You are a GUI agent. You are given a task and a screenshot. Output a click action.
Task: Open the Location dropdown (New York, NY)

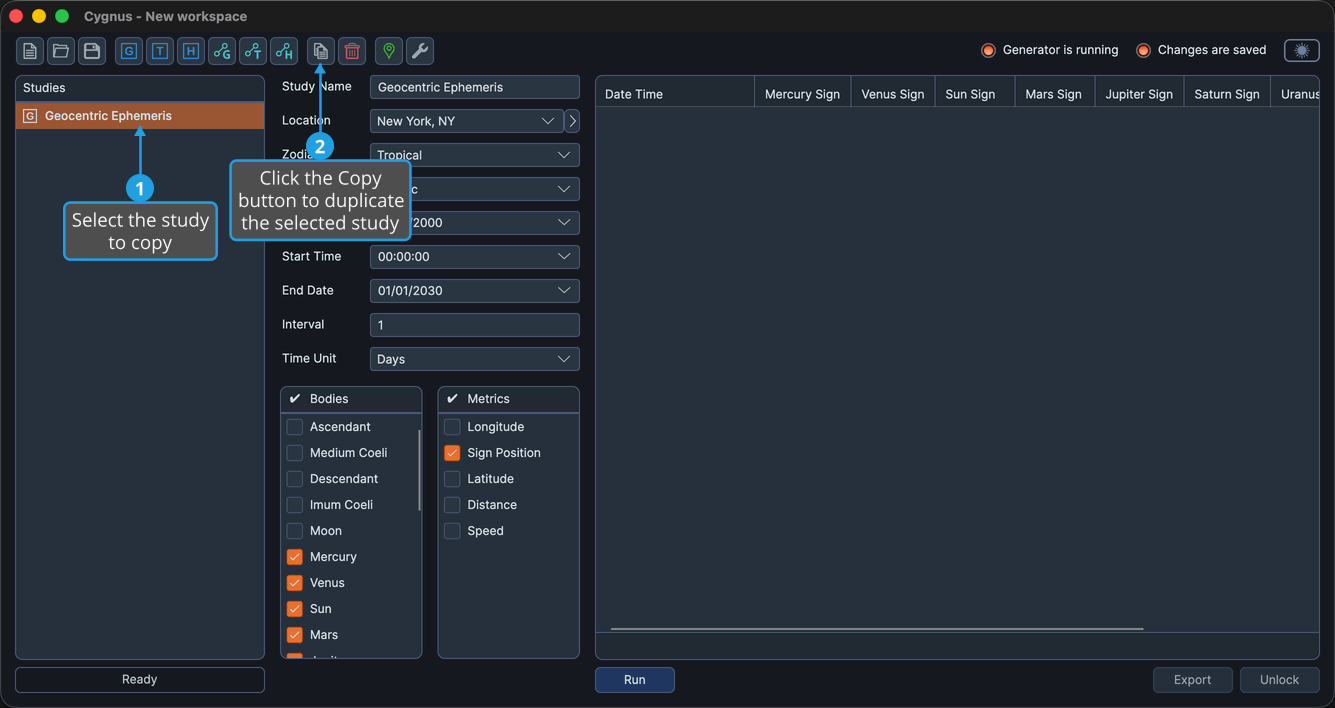pos(467,121)
